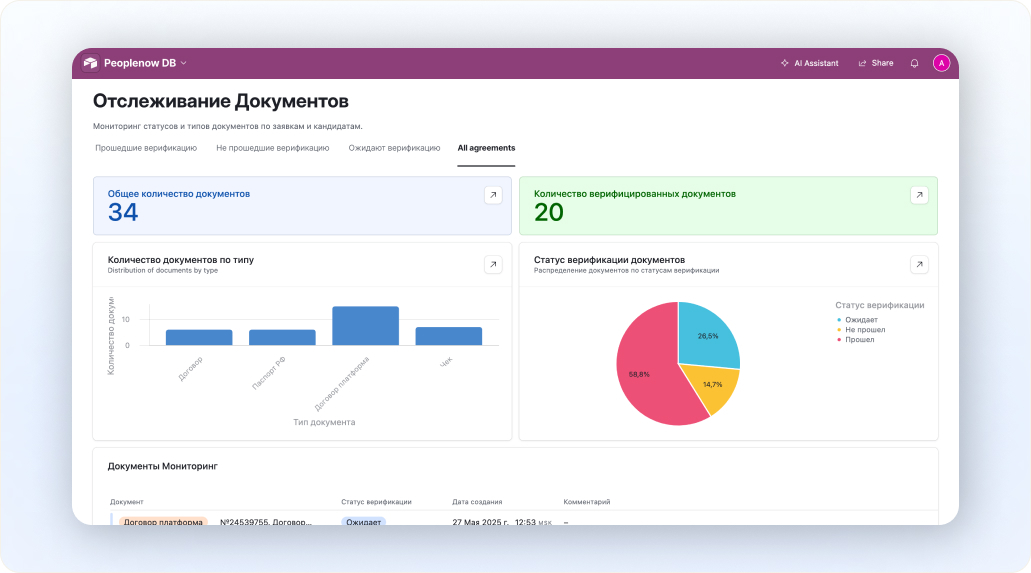Screen dimensions: 1031x573
Task: Switch to Прошедшие верификацию tab
Action: pyautogui.click(x=146, y=148)
